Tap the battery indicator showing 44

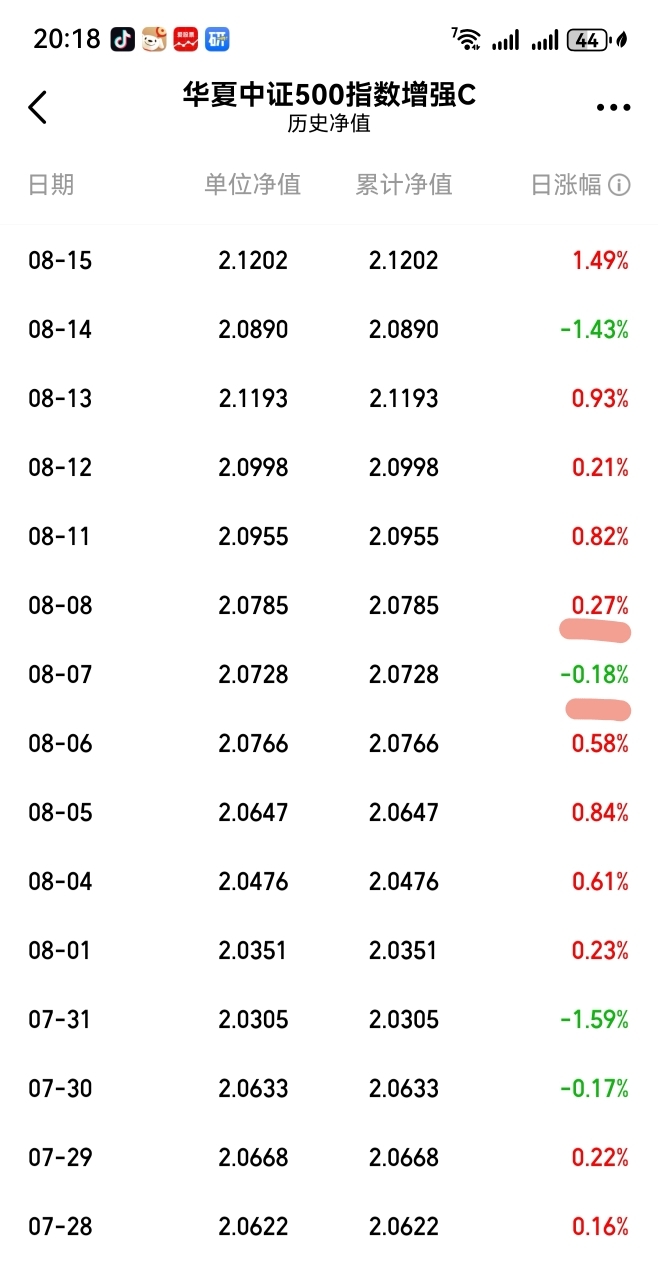[x=589, y=40]
